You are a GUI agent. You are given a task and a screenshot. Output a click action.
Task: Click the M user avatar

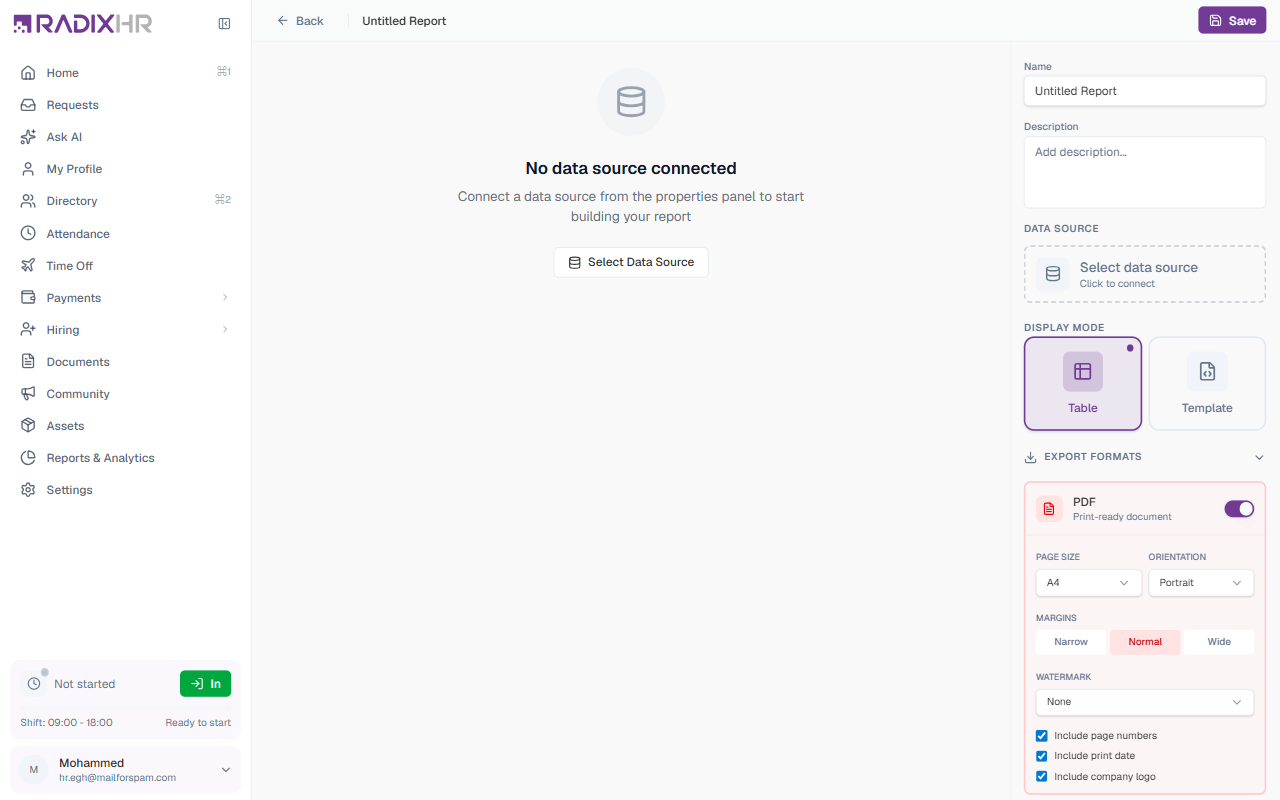click(x=34, y=770)
